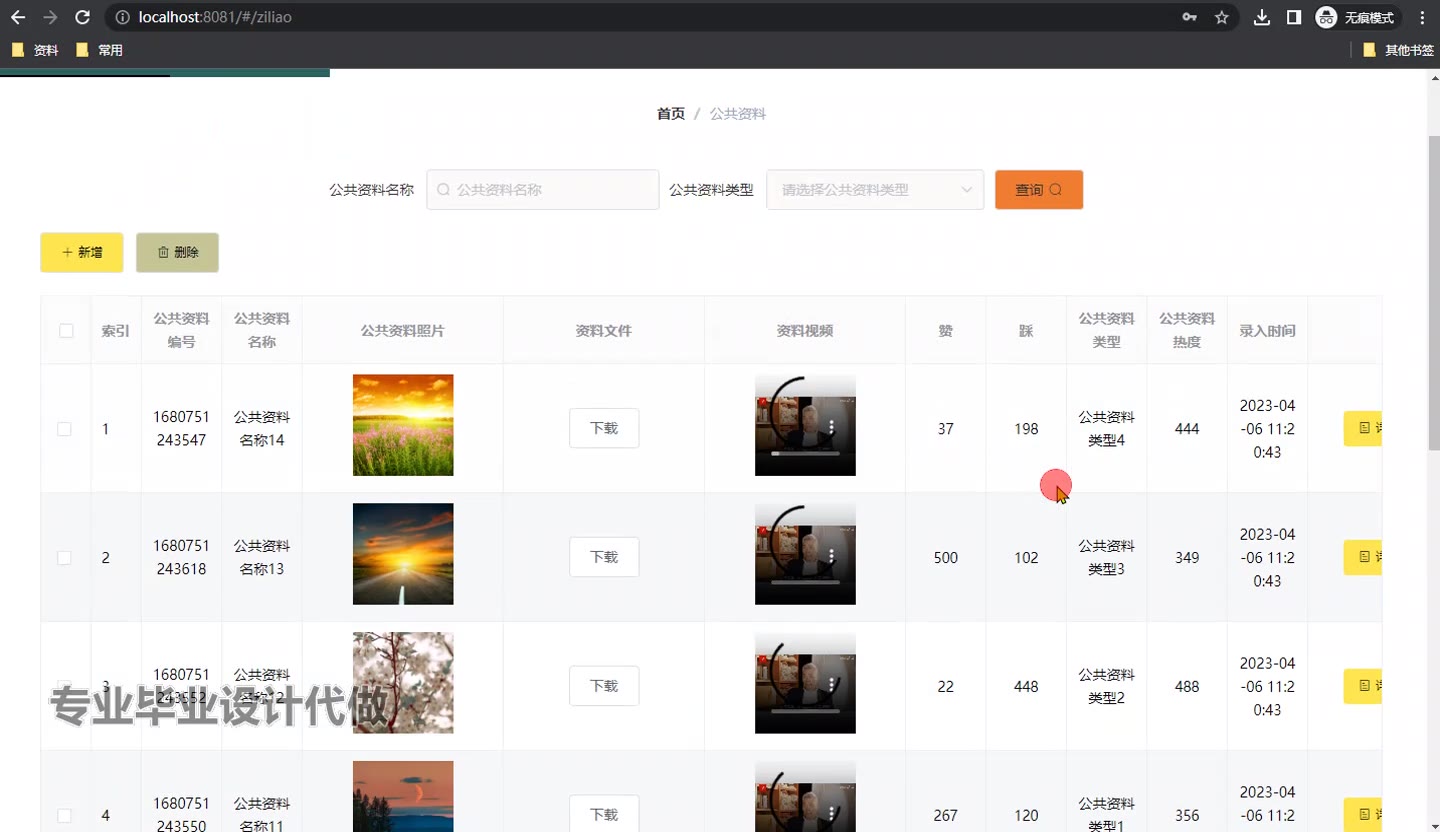Click 下载 in row 4
The image size is (1440, 832).
pyautogui.click(x=604, y=814)
